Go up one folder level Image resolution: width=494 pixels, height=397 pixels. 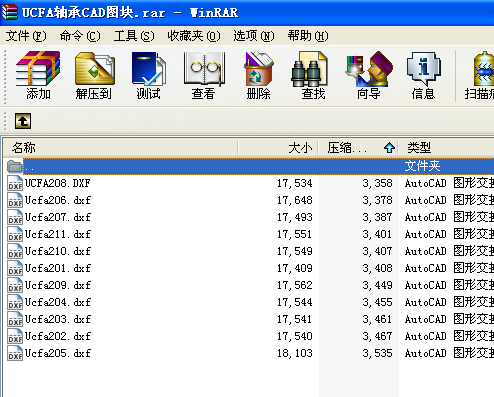click(x=23, y=121)
